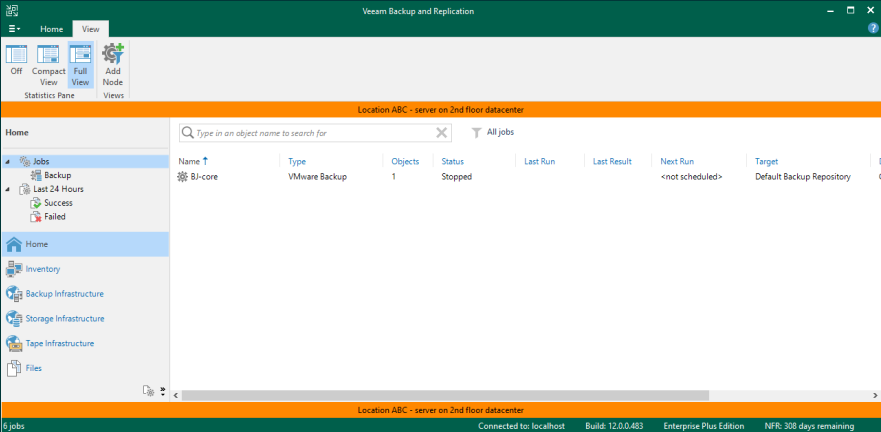Minimize the Veeam window

pyautogui.click(x=831, y=10)
